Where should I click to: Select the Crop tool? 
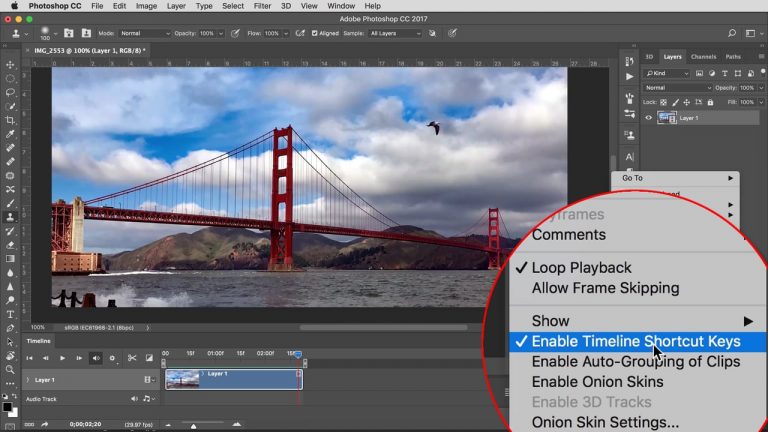pyautogui.click(x=10, y=120)
